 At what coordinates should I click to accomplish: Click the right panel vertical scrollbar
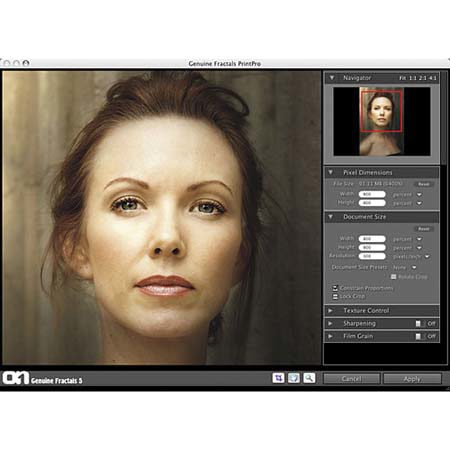pos(444,117)
